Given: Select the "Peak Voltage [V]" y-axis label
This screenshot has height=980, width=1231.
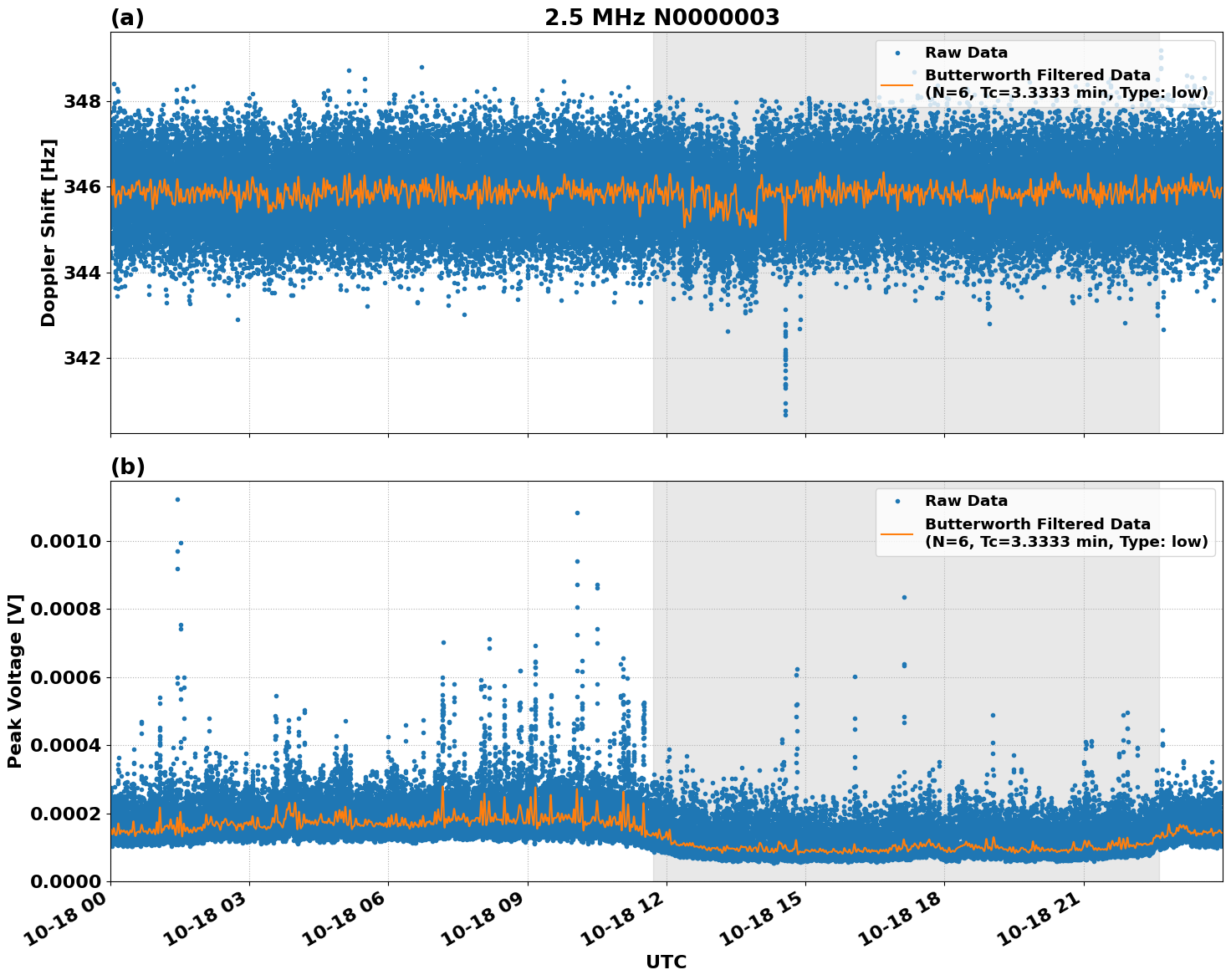Looking at the screenshot, I should coord(15,681).
